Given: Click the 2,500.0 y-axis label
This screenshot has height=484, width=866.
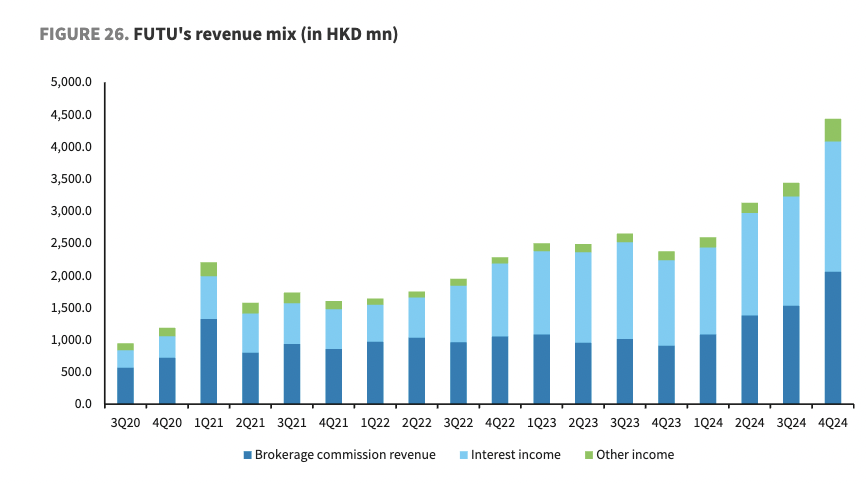Looking at the screenshot, I should click(70, 244).
